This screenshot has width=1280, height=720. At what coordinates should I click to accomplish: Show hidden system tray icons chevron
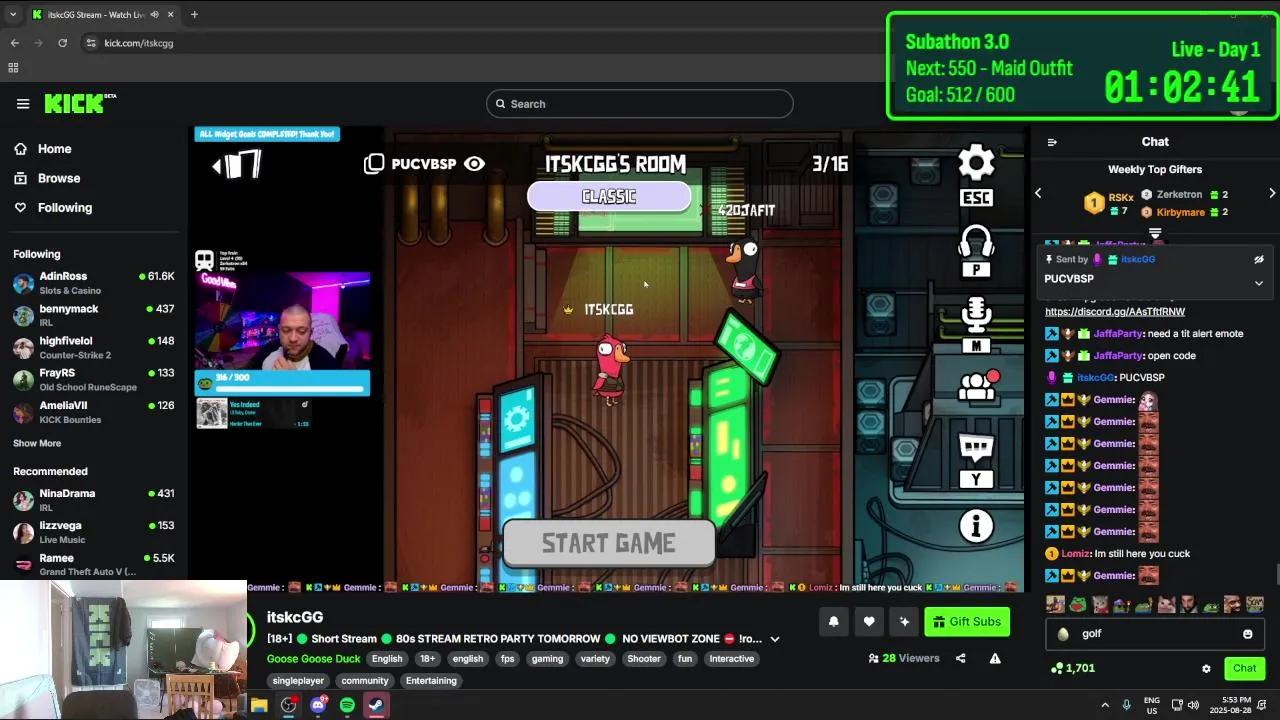1105,705
